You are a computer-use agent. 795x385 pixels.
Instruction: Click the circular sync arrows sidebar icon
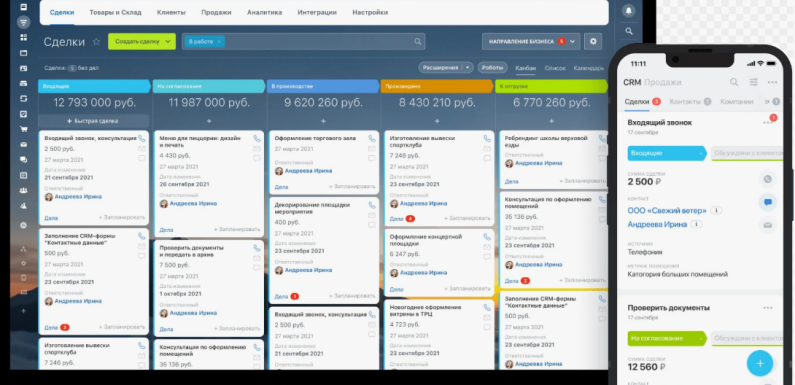tap(23, 98)
